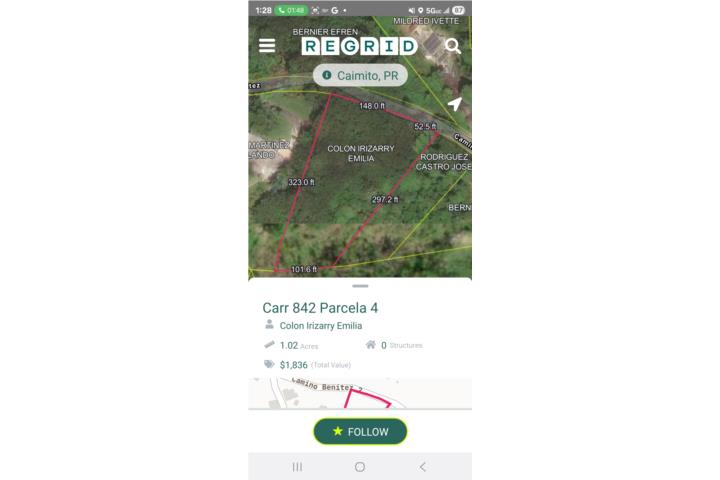720x480 pixels.
Task: Tap the REGRID logo
Action: [x=359, y=46]
